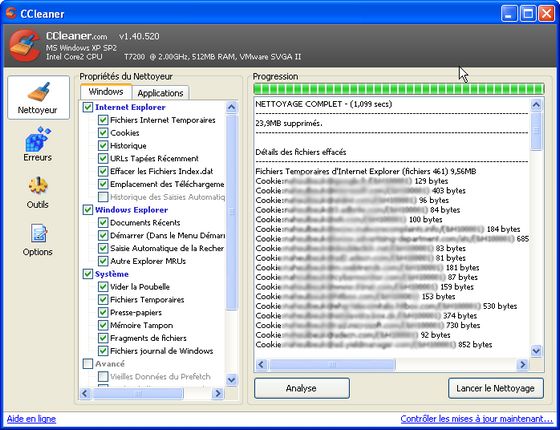
Task: Click cleaner list horizontal scrollbar left arrow
Action: click(x=85, y=394)
